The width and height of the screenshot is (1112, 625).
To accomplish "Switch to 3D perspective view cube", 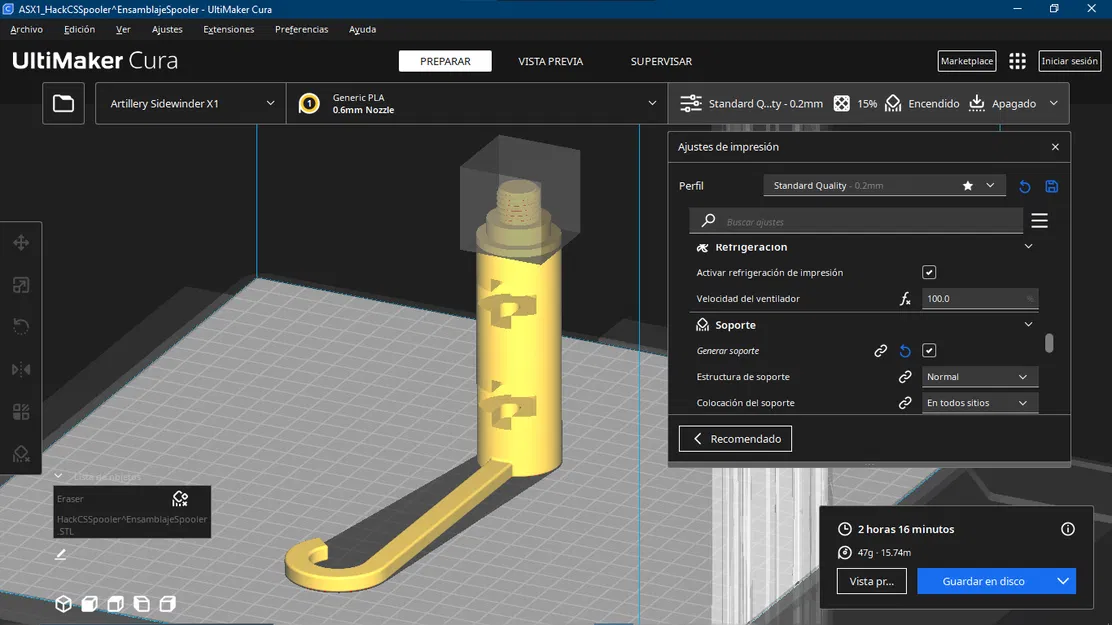I will [x=63, y=604].
